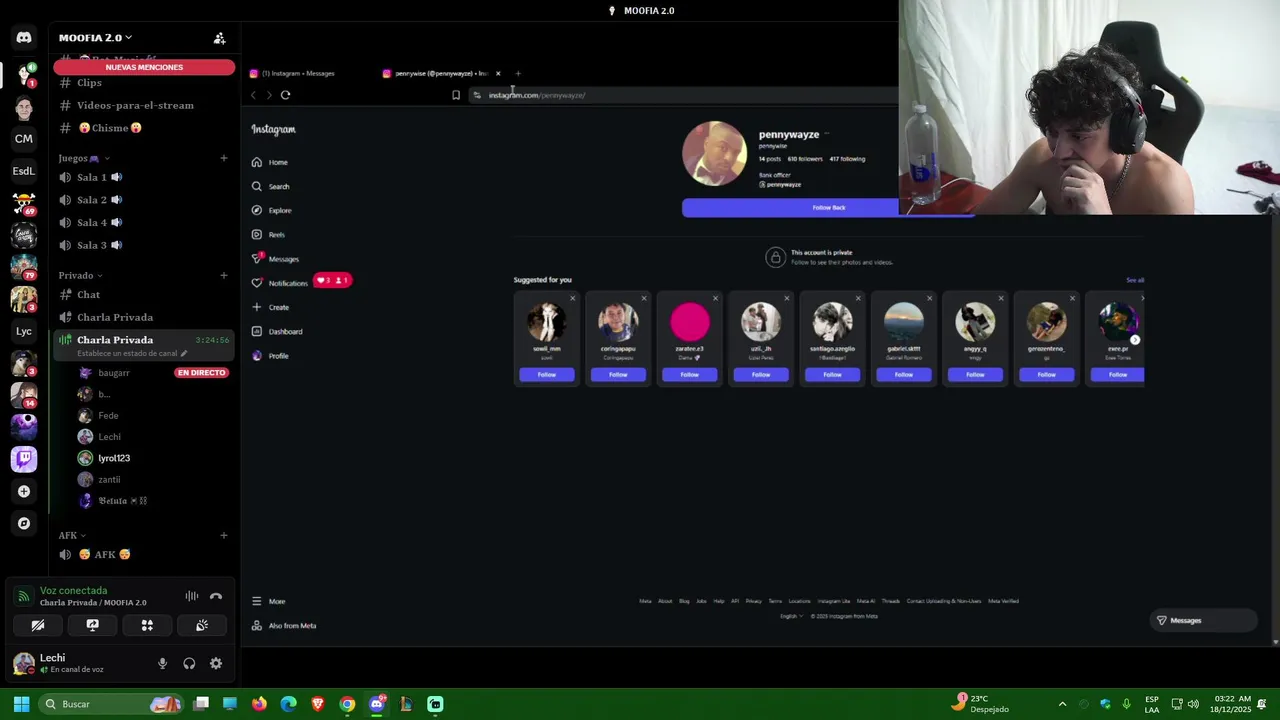Open Discord server discovery compass

pyautogui.click(x=24, y=523)
